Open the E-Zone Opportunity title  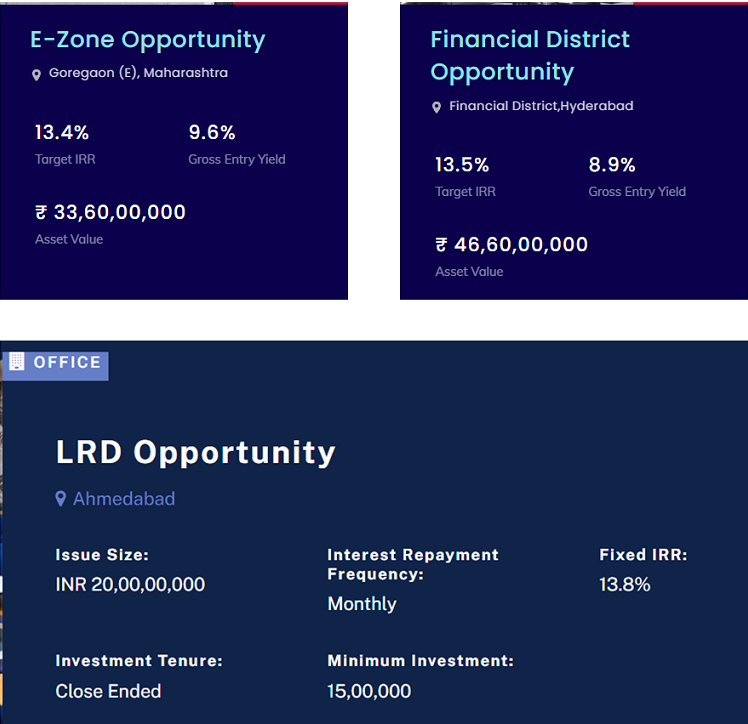148,40
